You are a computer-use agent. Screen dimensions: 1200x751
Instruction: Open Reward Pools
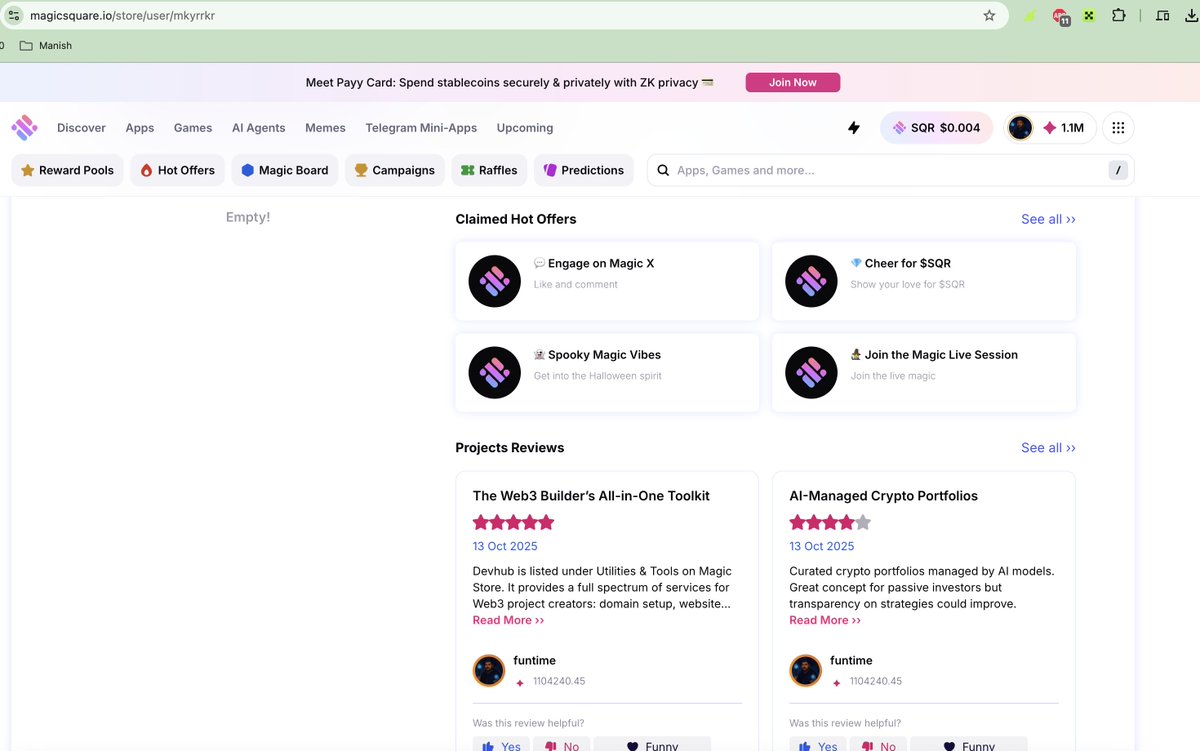click(68, 170)
